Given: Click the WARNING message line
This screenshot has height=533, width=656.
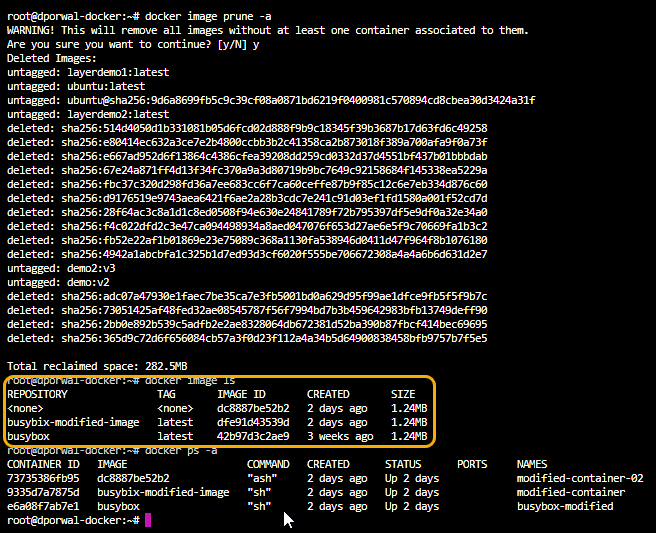Looking at the screenshot, I should (268, 30).
